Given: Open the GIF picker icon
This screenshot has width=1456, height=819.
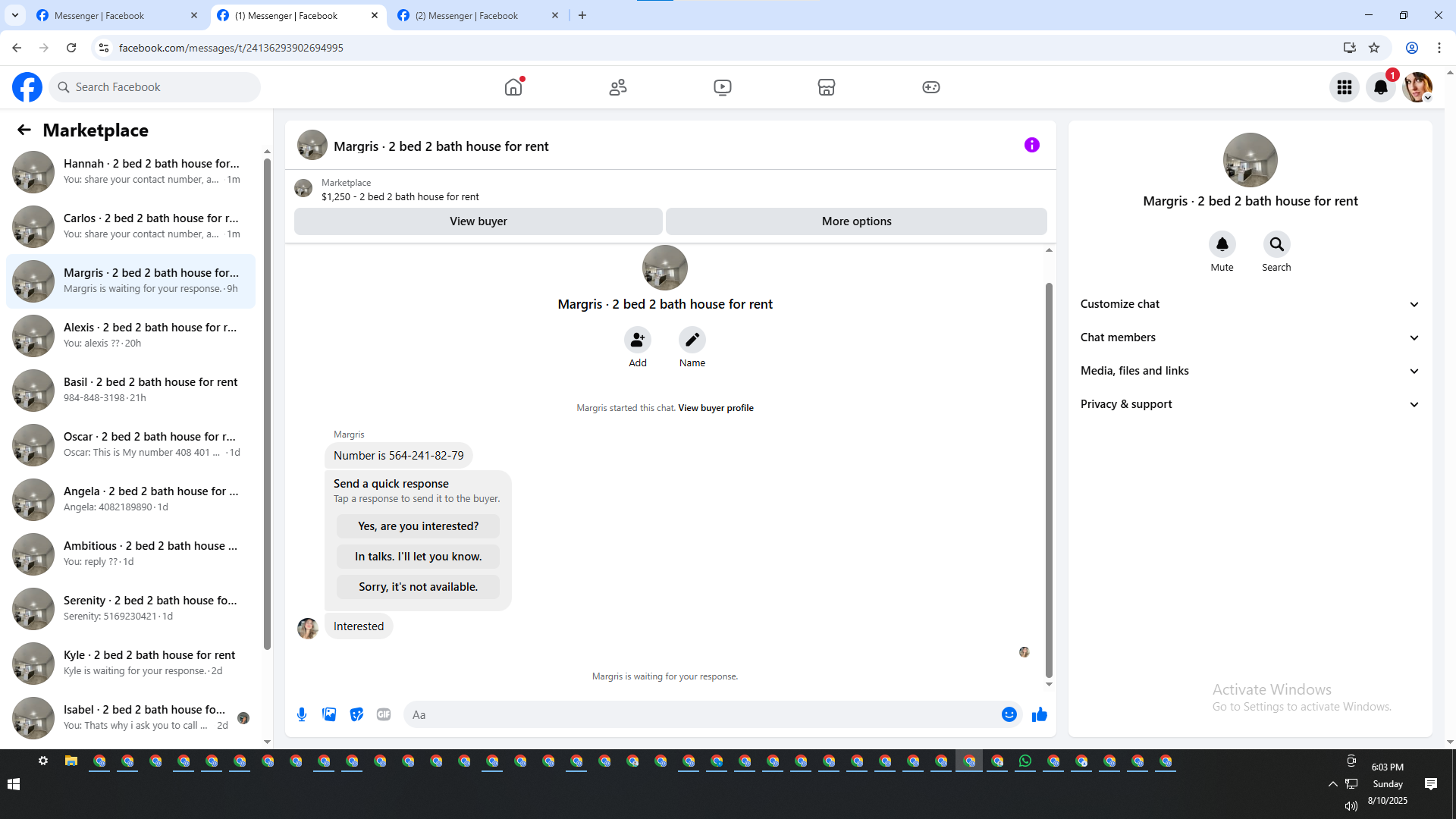Looking at the screenshot, I should [384, 714].
